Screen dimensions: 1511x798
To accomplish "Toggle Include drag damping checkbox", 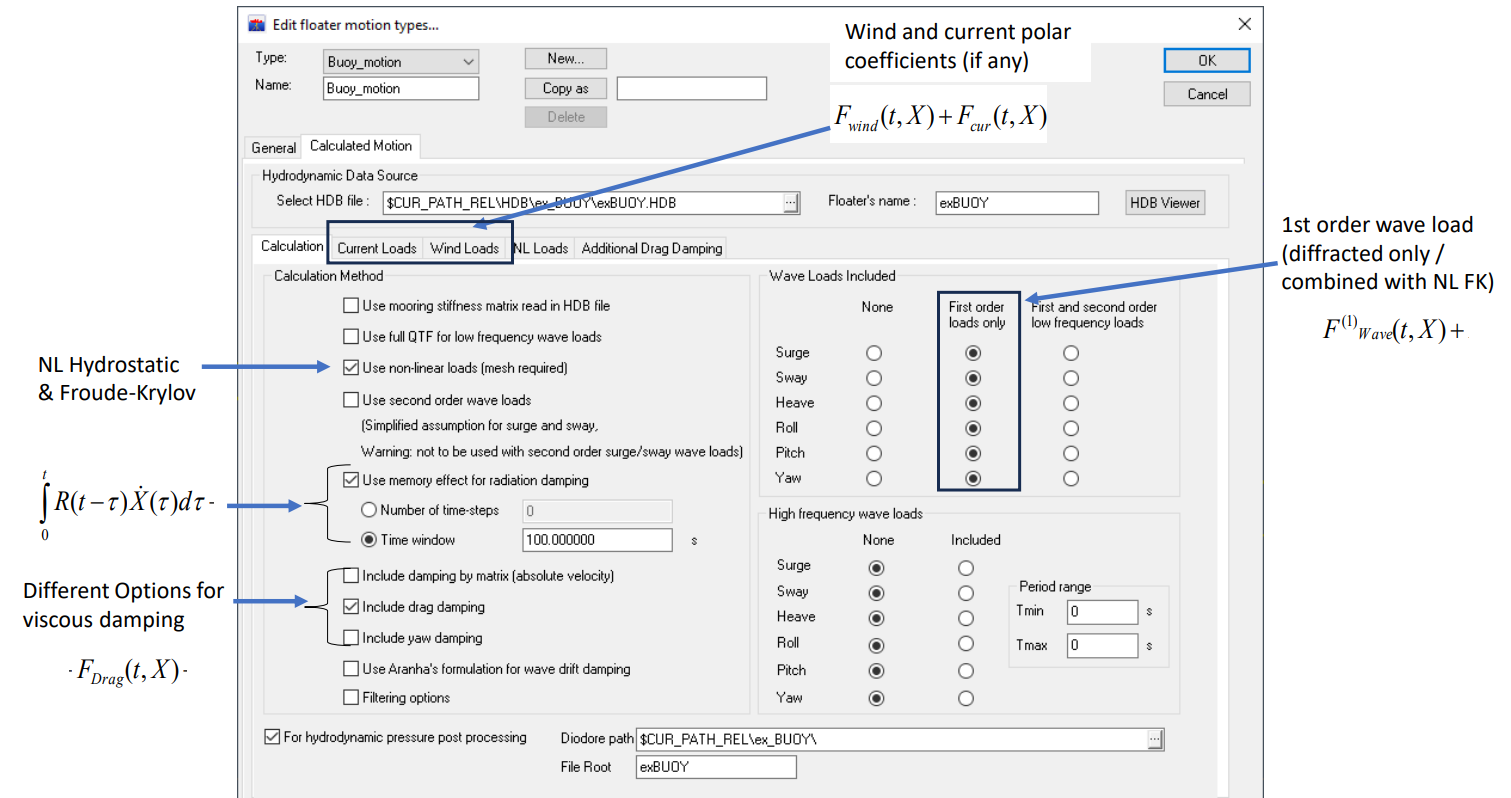I will [350, 606].
